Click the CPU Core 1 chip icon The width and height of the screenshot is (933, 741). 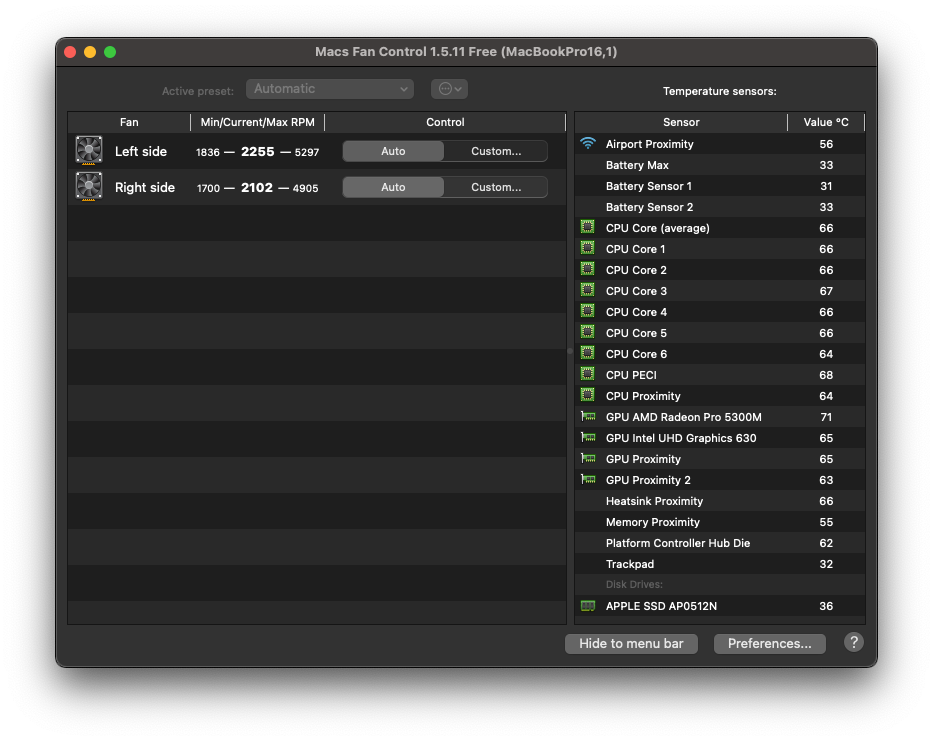point(587,248)
